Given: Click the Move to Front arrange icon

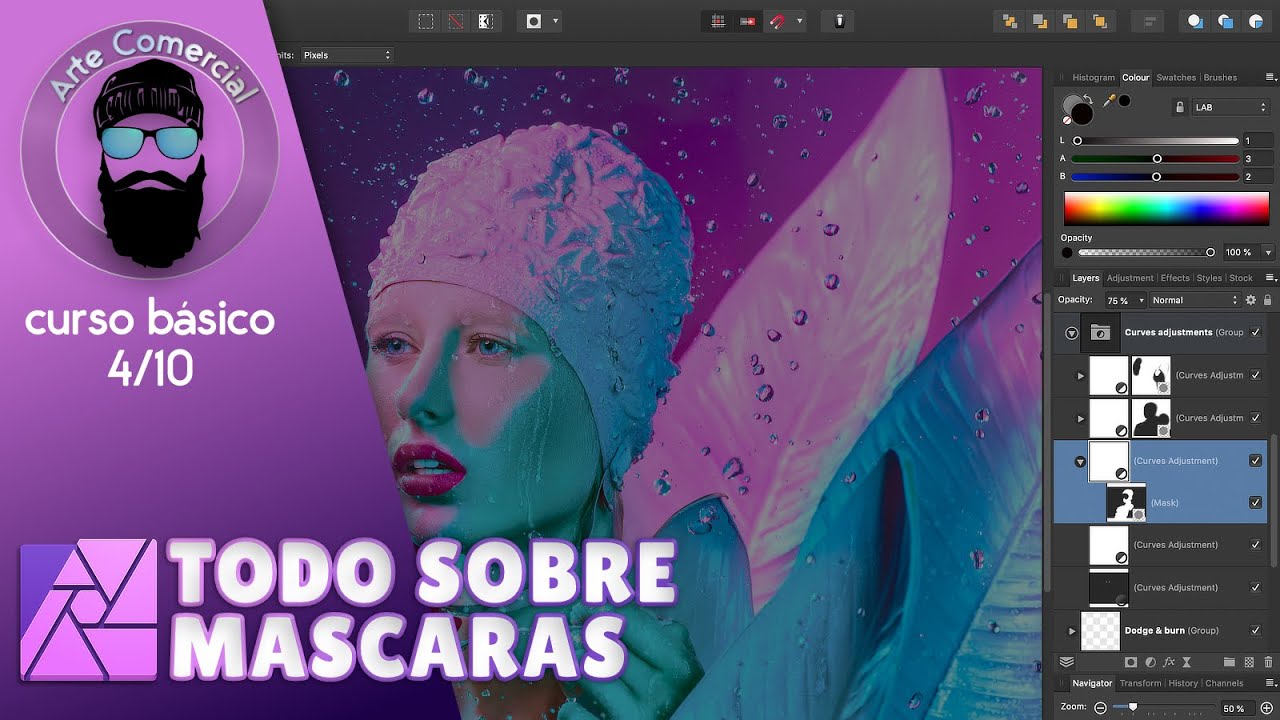Looking at the screenshot, I should pos(1100,21).
